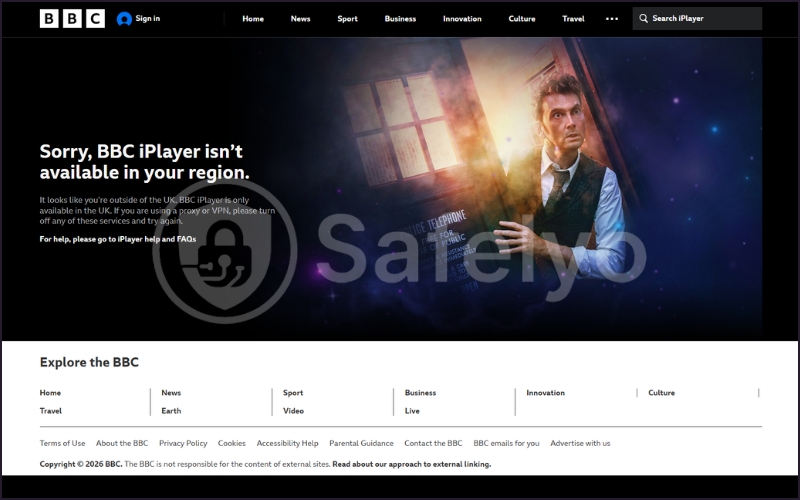Go to Home in Explore the BBC
Viewport: 800px width, 500px height.
click(50, 393)
